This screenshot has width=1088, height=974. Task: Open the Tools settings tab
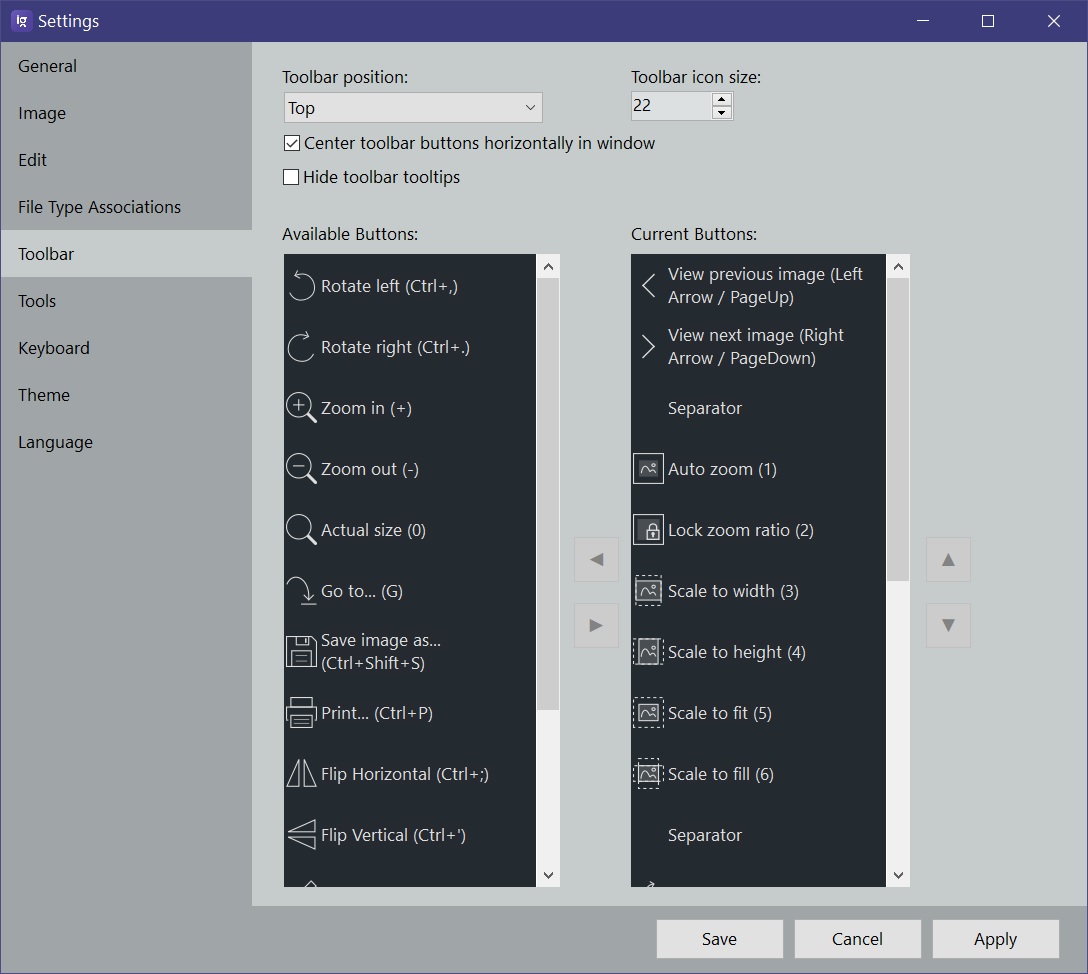tap(126, 301)
